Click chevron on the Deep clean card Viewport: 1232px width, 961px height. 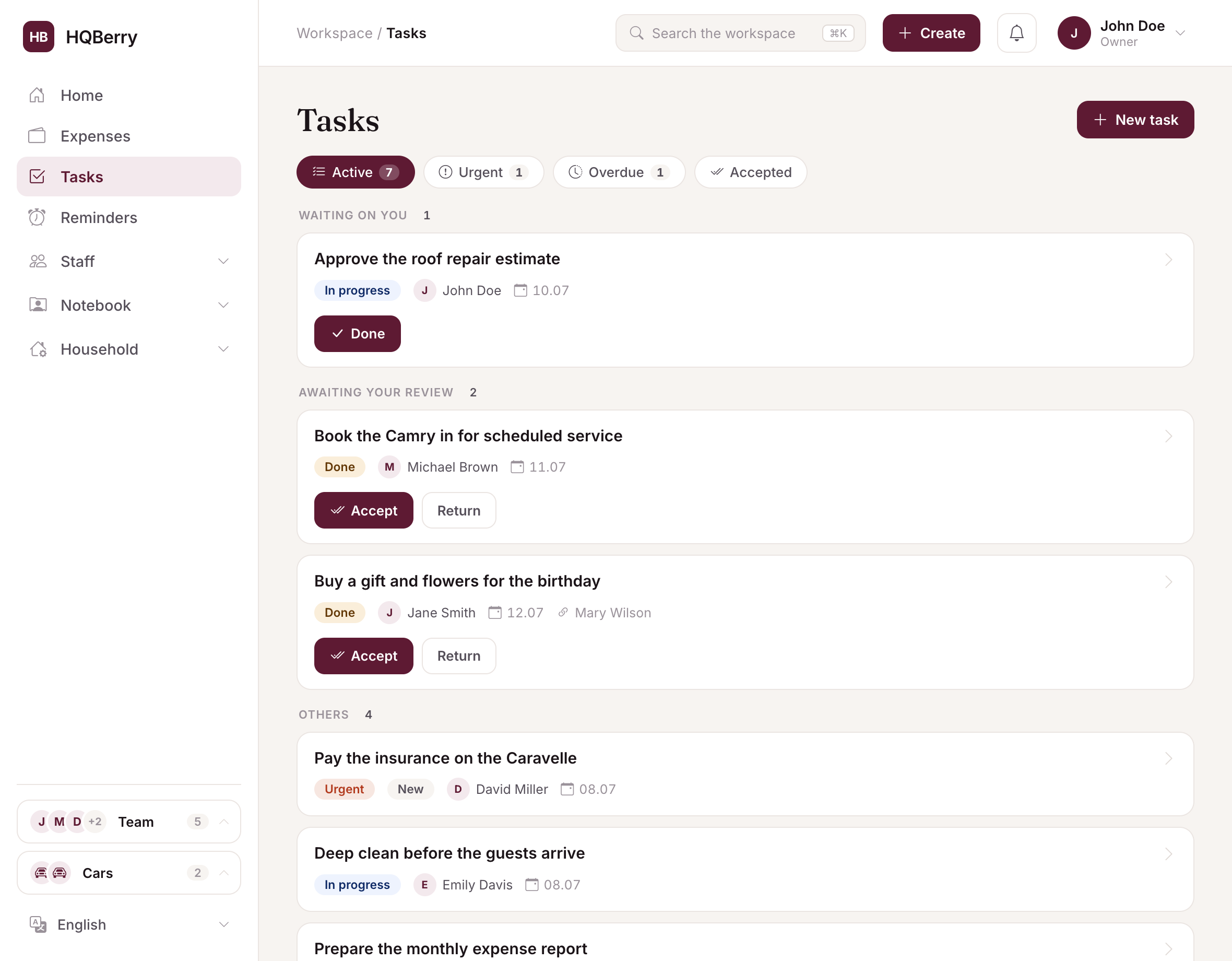pyautogui.click(x=1168, y=854)
